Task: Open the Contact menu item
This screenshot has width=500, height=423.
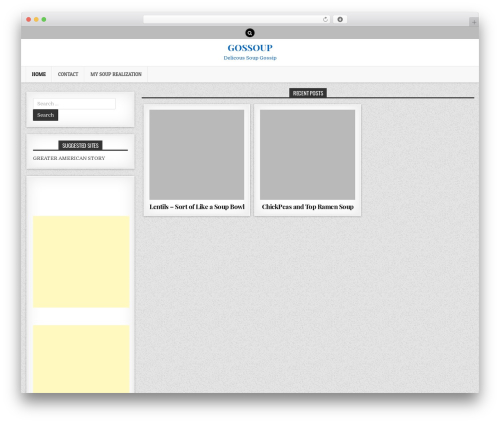Action: [68, 74]
